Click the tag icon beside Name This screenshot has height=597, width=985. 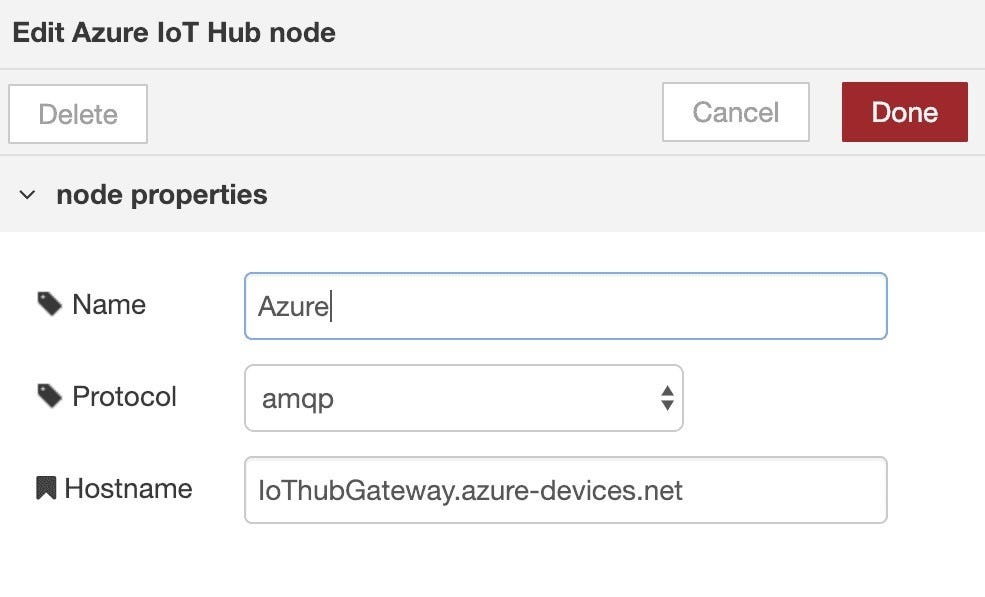[x=49, y=304]
